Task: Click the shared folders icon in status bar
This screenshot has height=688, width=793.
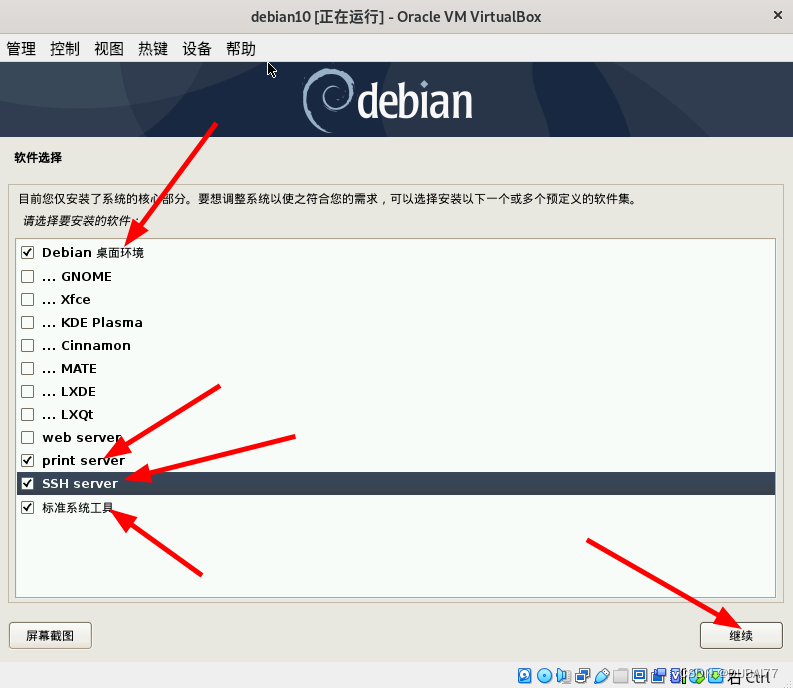Action: pyautogui.click(x=621, y=675)
